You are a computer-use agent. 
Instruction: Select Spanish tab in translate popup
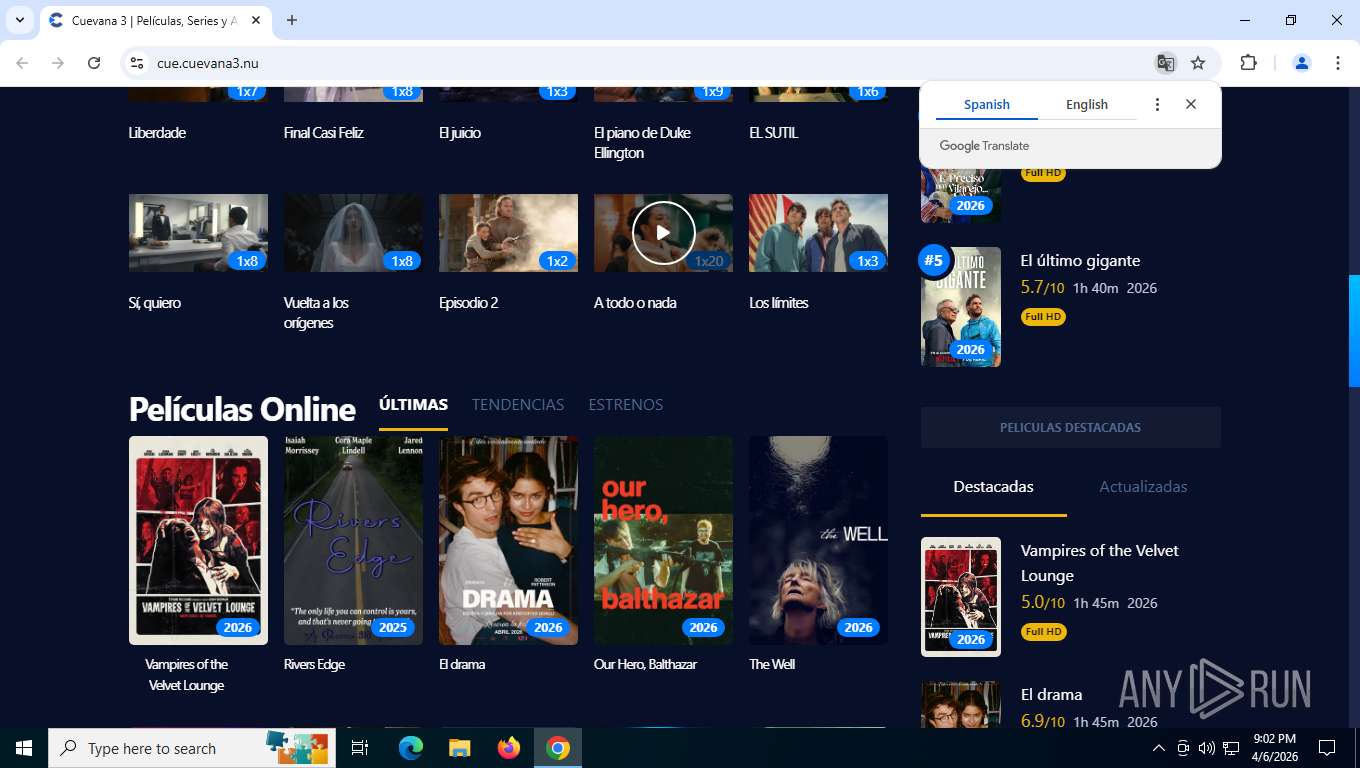coord(987,104)
